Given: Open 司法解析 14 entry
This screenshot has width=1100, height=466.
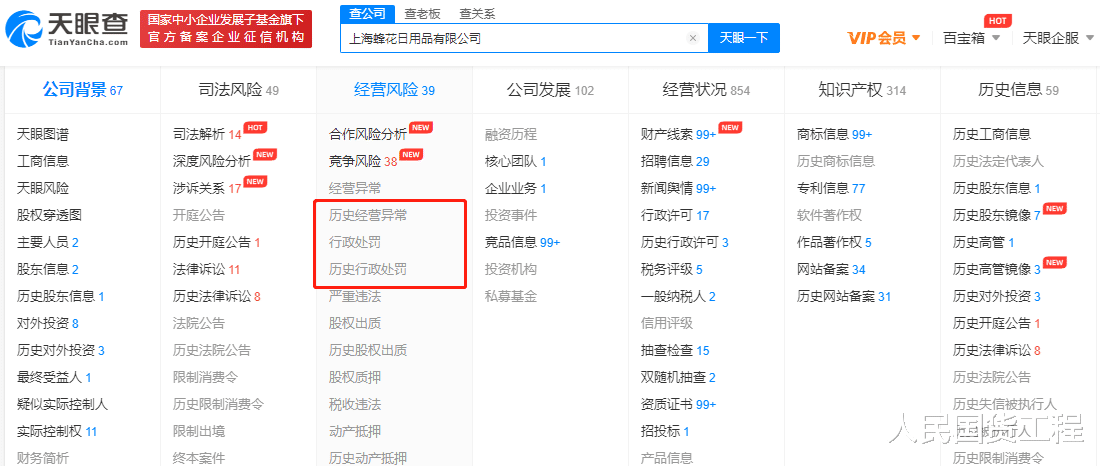Looking at the screenshot, I should coord(207,134).
